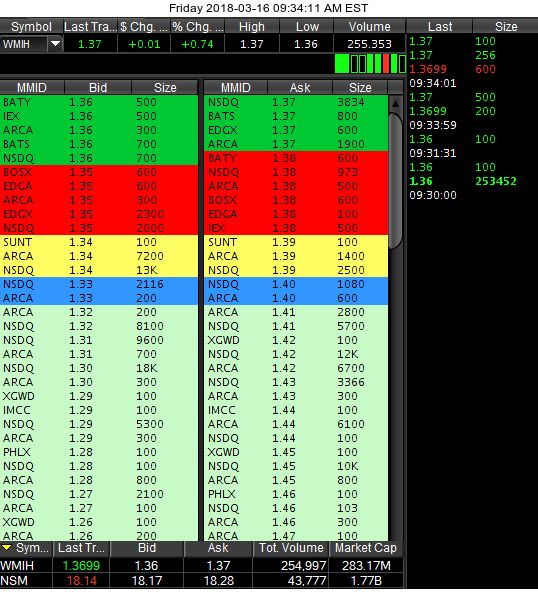Click the Volume column header
The image size is (538, 592).
point(370,27)
